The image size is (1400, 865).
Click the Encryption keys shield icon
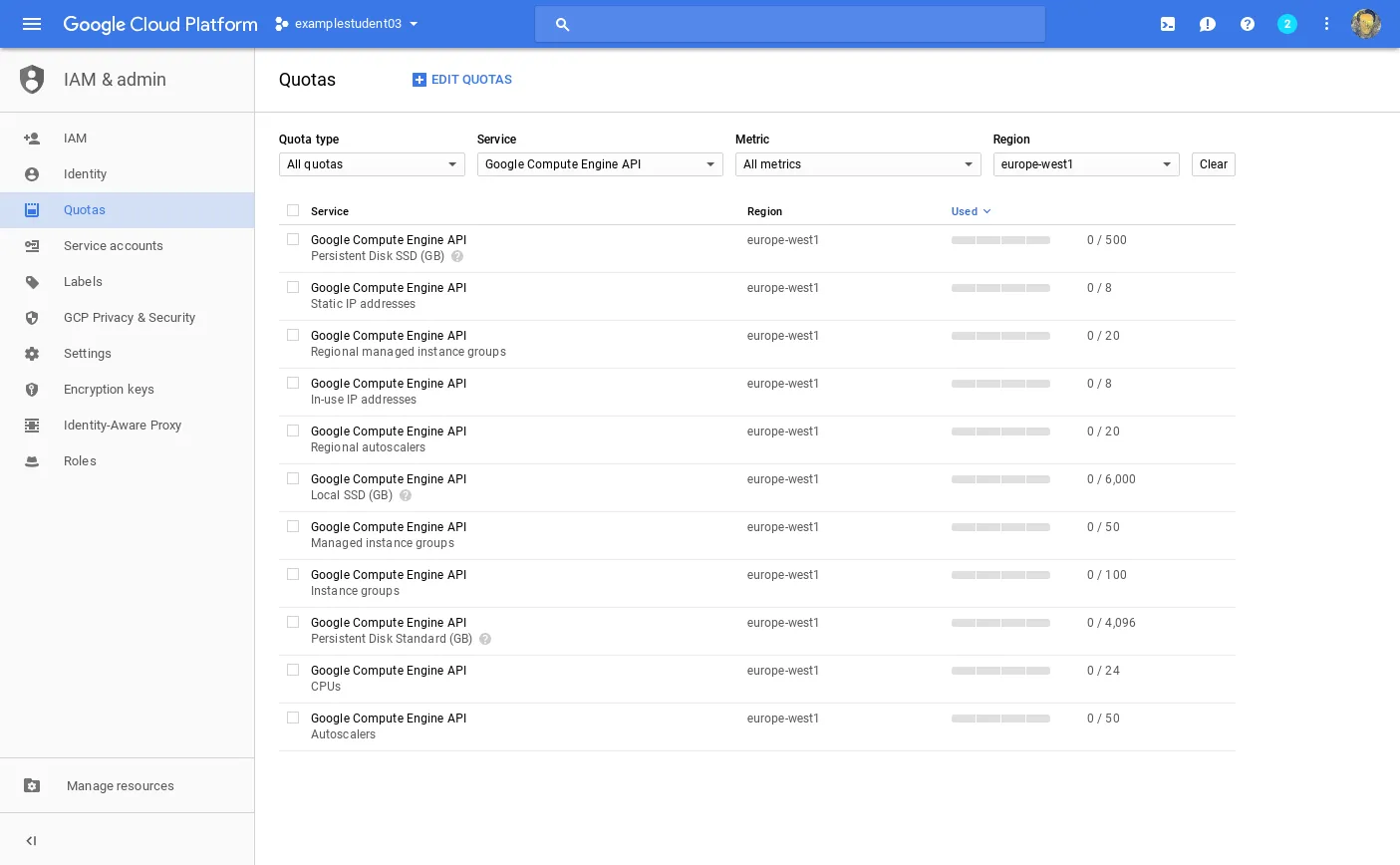click(32, 390)
